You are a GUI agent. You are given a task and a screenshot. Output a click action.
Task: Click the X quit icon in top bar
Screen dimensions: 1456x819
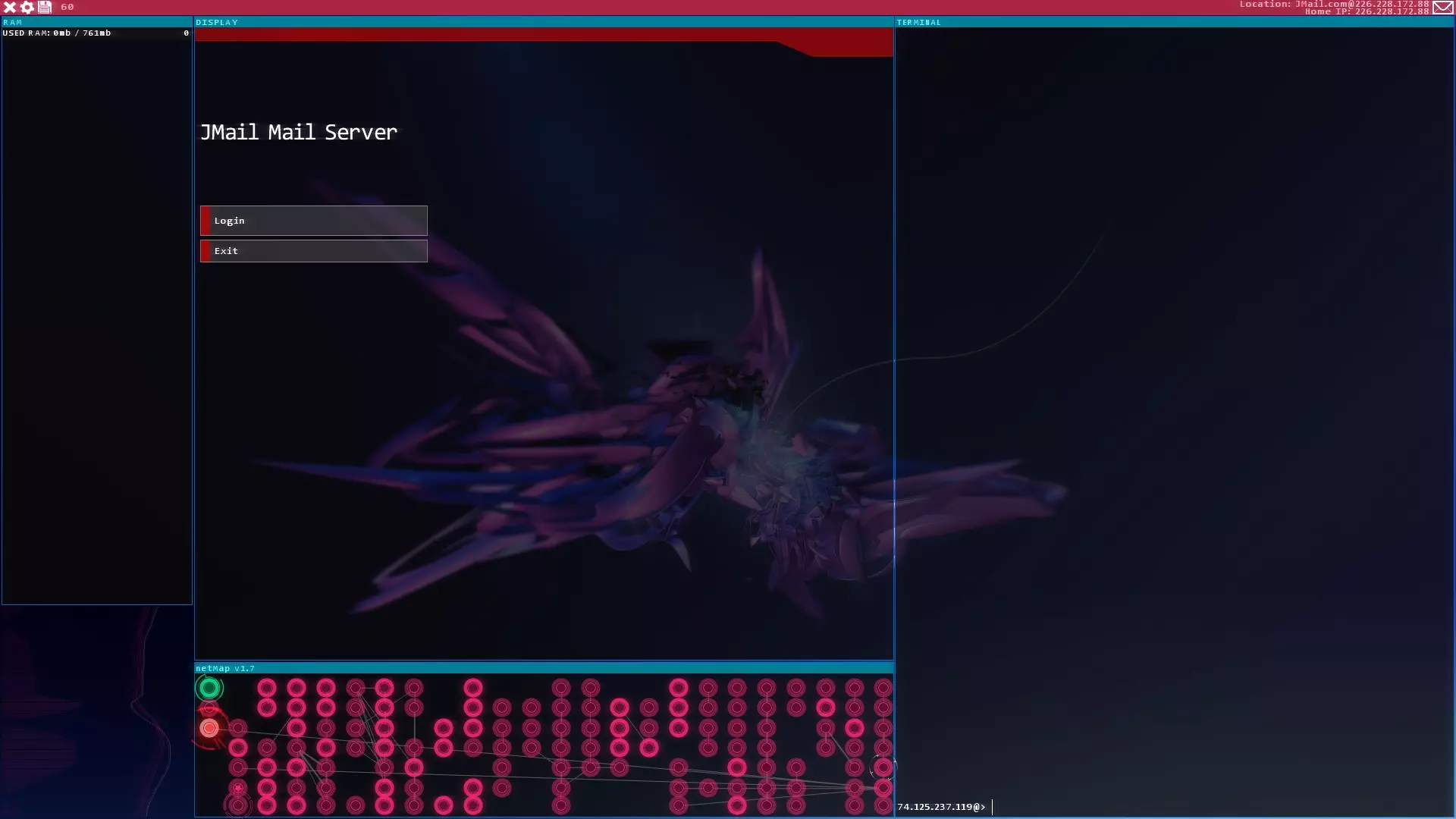[10, 7]
